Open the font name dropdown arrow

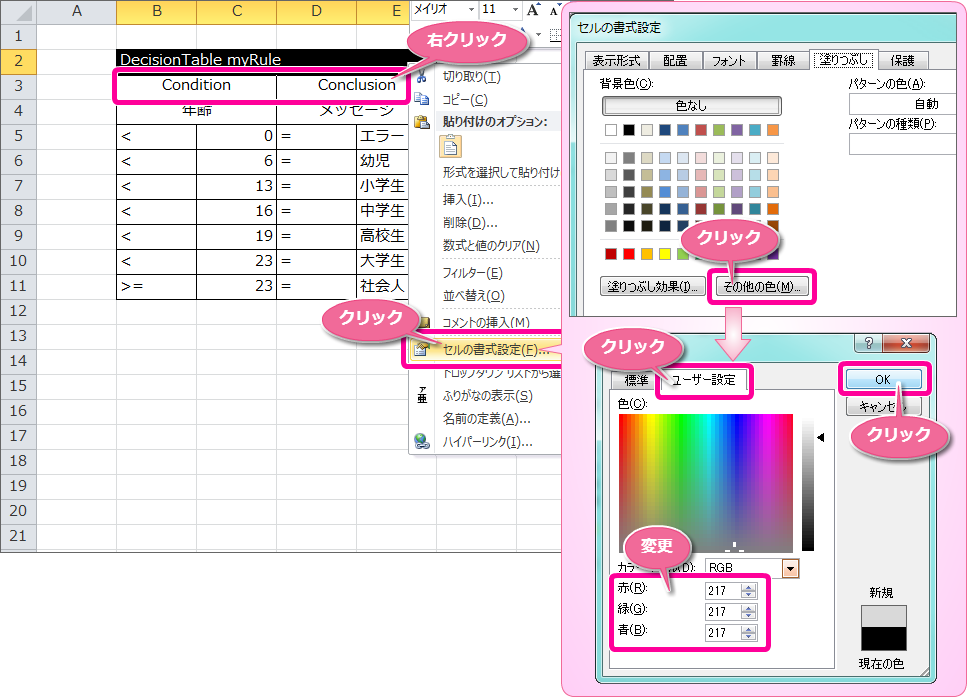[471, 9]
